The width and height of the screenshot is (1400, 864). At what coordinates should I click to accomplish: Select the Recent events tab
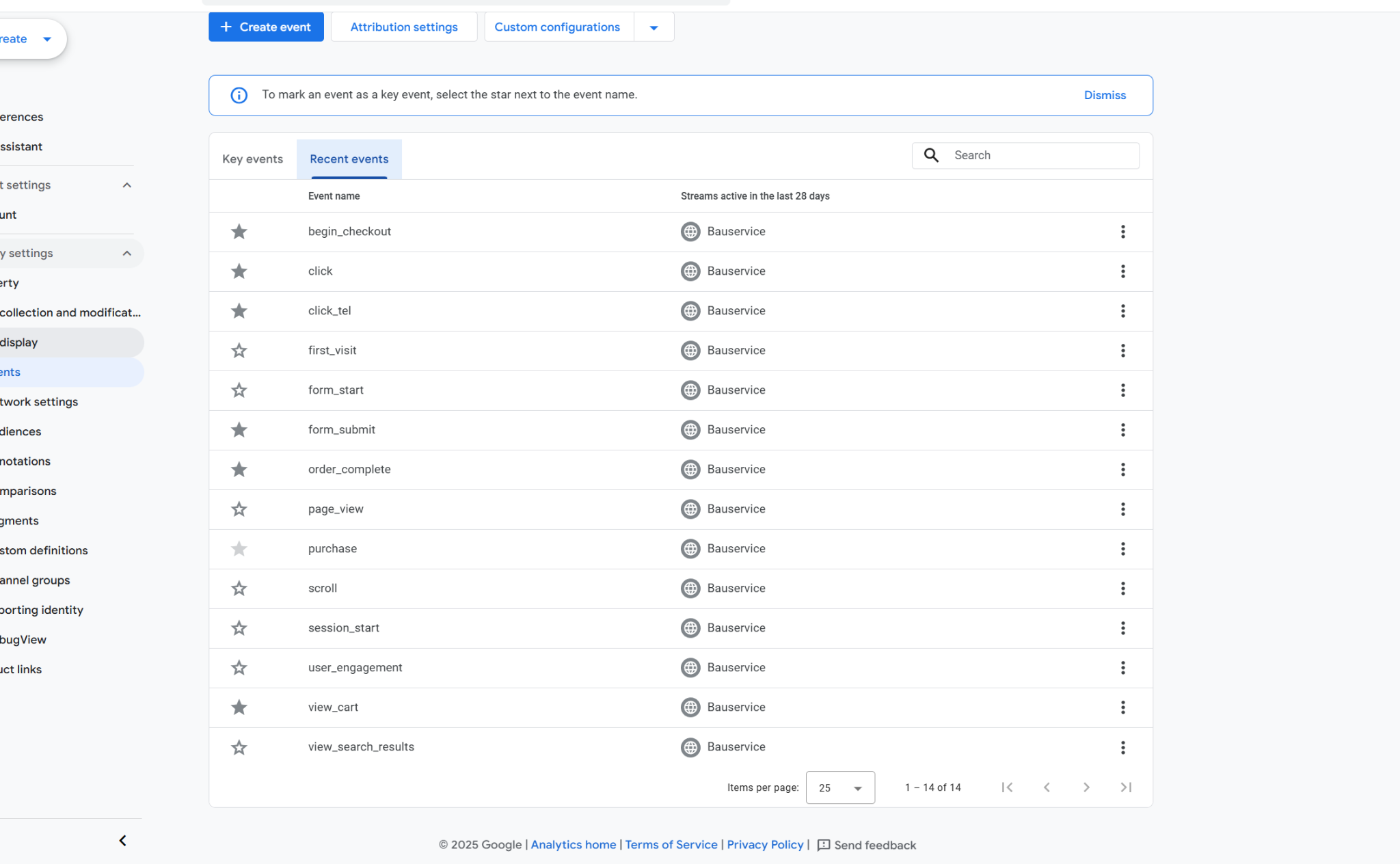tap(349, 159)
